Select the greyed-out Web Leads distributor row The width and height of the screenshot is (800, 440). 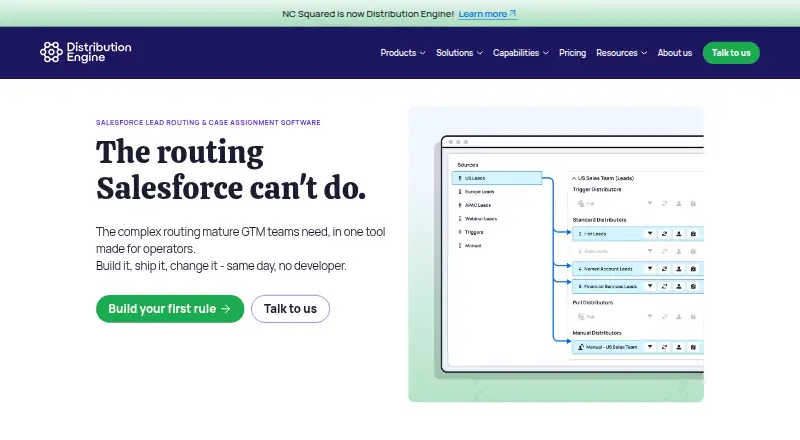click(638, 251)
